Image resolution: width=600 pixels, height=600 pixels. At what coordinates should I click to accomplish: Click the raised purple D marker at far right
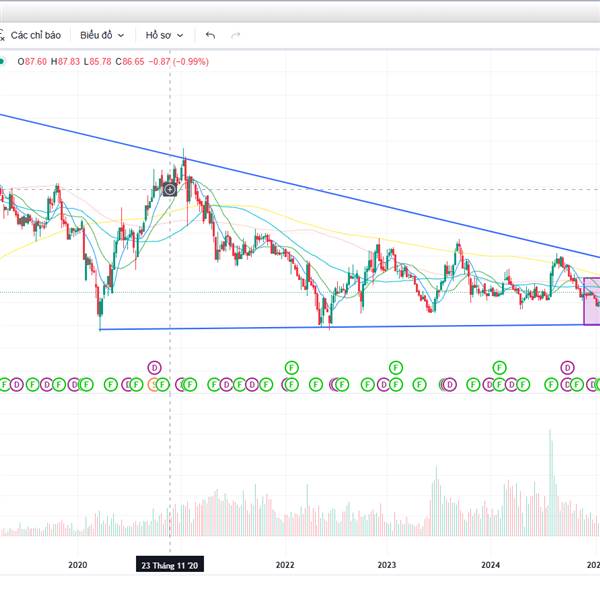(566, 368)
